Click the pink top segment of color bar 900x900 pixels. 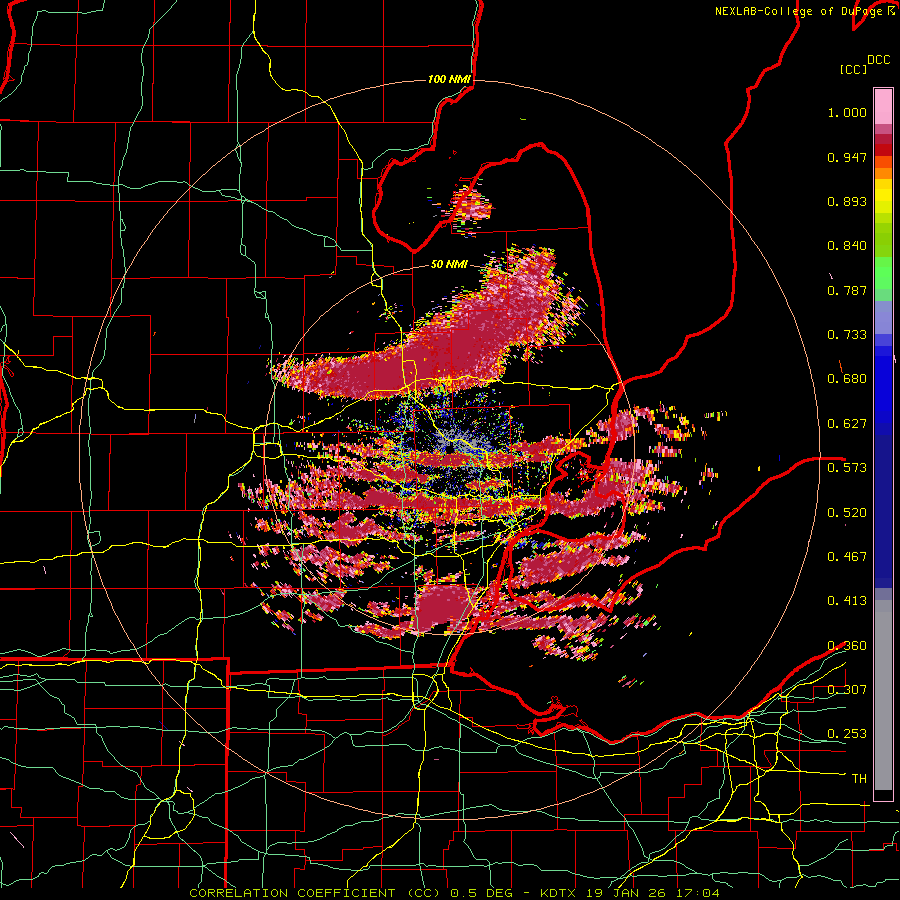883,107
